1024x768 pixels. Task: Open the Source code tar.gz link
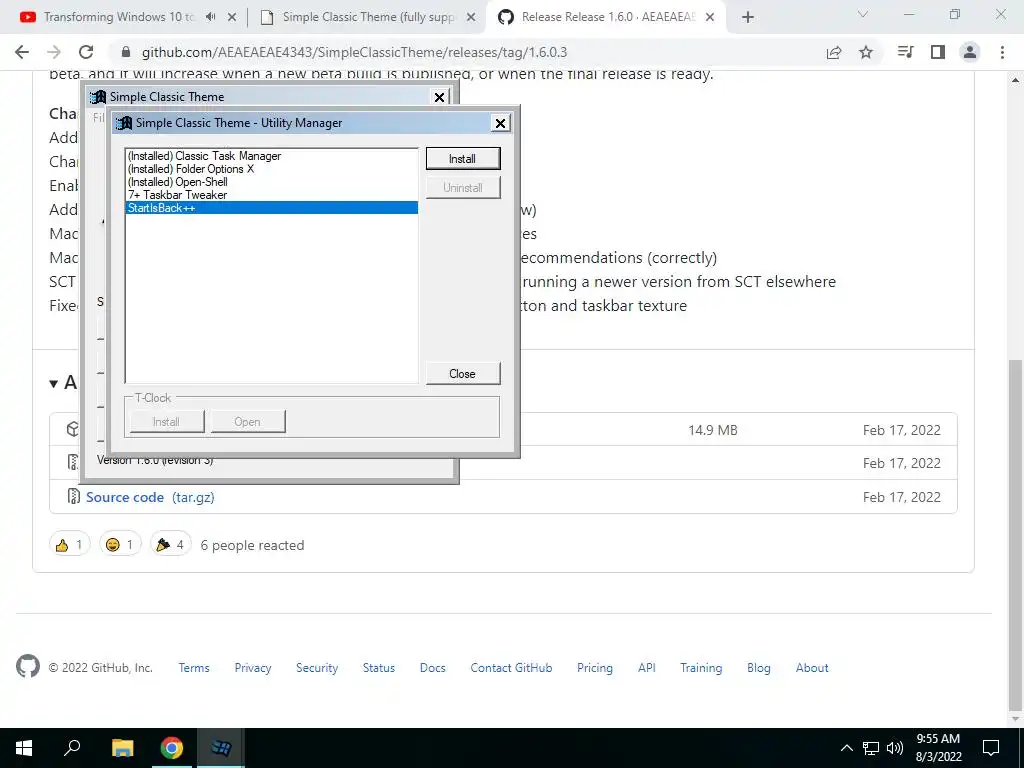click(x=150, y=497)
